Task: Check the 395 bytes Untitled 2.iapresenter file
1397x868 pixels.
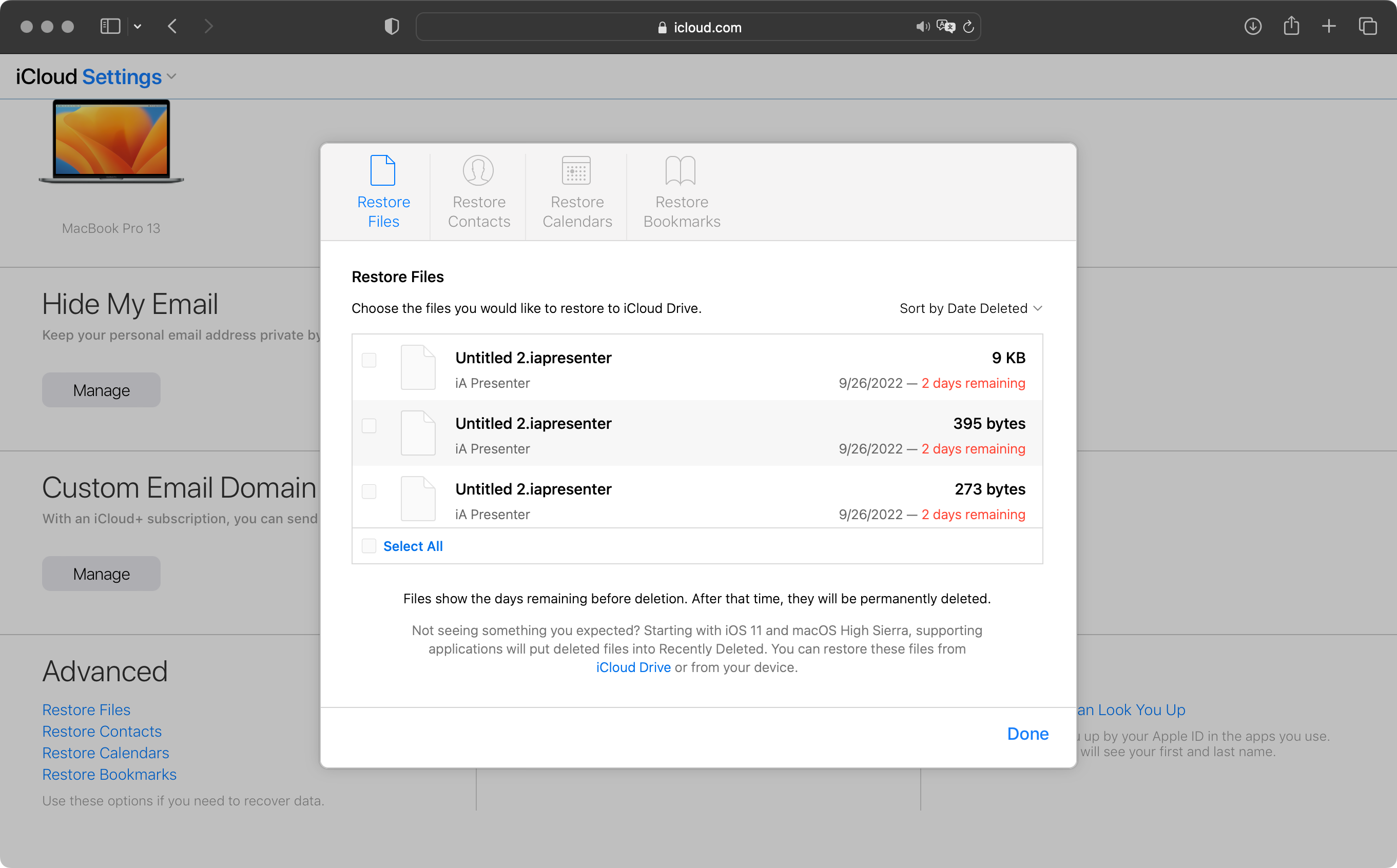Action: 369,425
